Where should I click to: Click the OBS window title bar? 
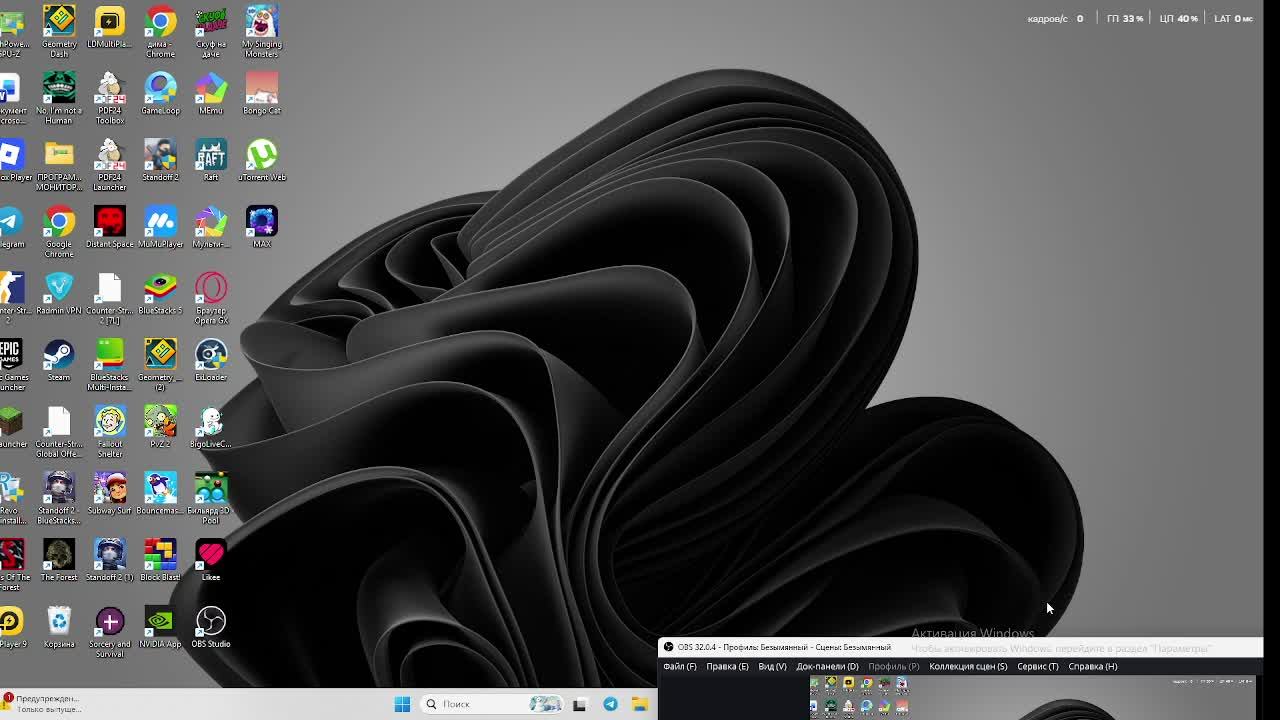tap(960, 647)
